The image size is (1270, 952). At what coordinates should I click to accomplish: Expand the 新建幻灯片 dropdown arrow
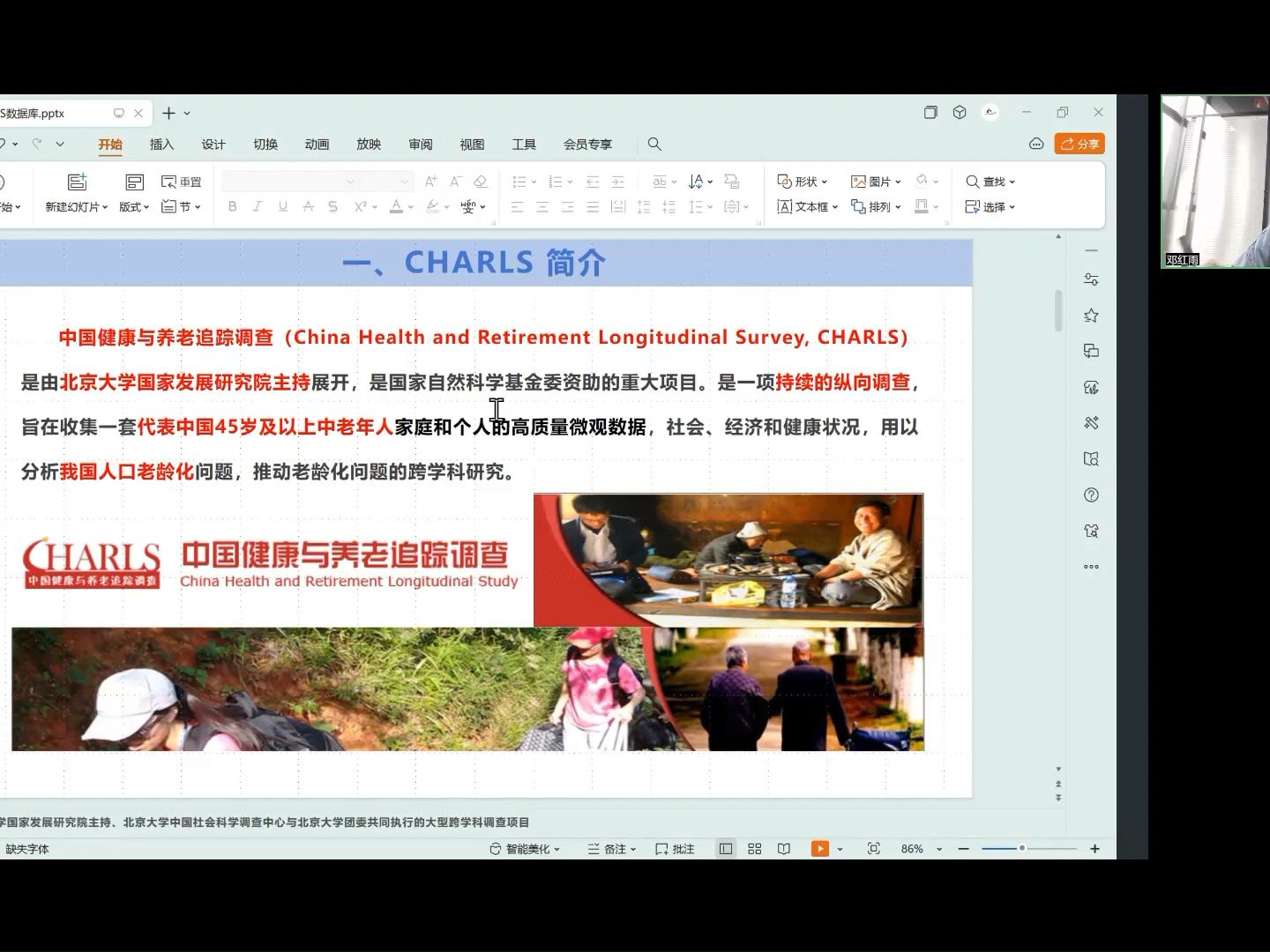click(x=105, y=207)
